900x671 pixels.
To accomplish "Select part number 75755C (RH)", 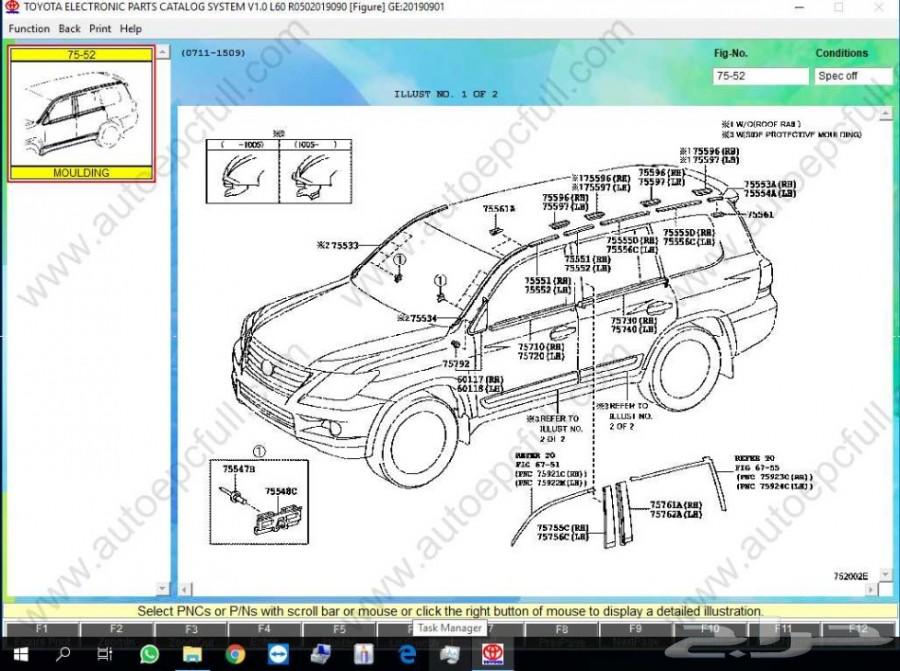I will tap(563, 528).
